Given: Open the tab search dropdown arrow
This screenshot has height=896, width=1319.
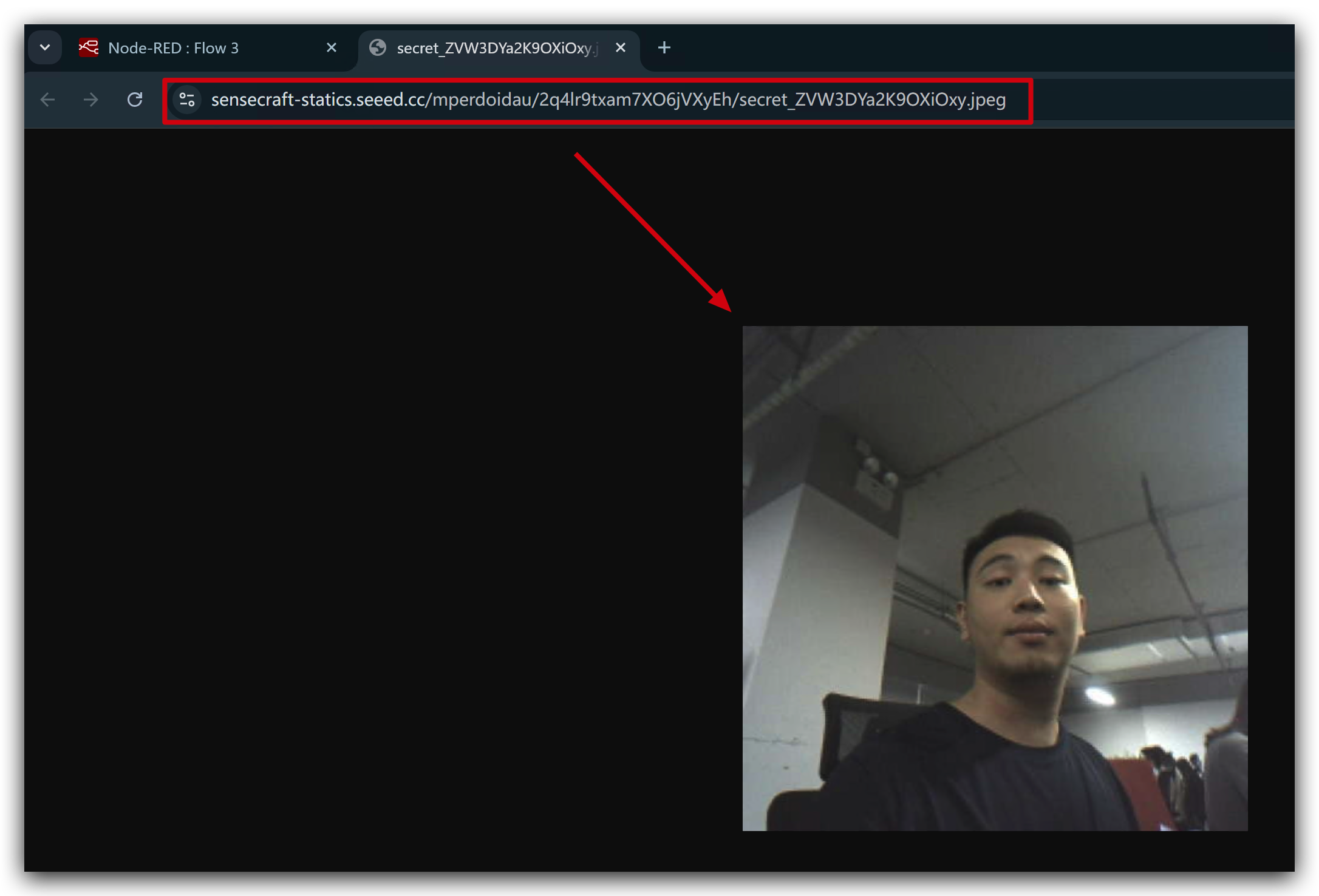Looking at the screenshot, I should click(45, 47).
